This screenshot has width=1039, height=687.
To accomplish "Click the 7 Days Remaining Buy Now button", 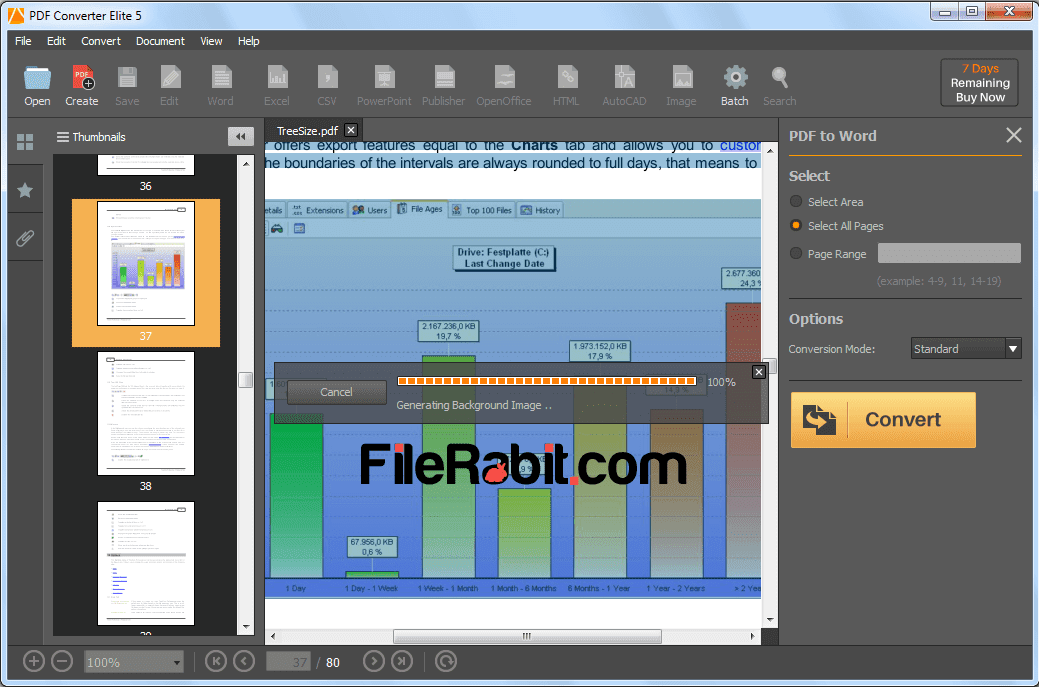I will (x=980, y=83).
